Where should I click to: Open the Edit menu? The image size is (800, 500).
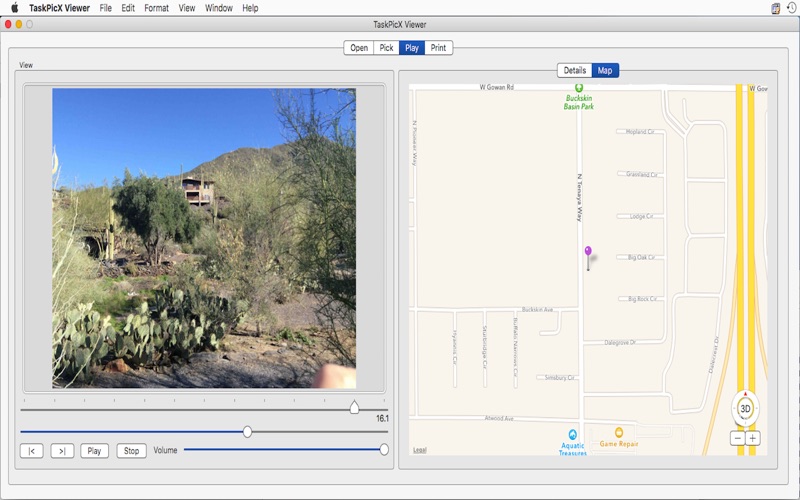(x=128, y=8)
